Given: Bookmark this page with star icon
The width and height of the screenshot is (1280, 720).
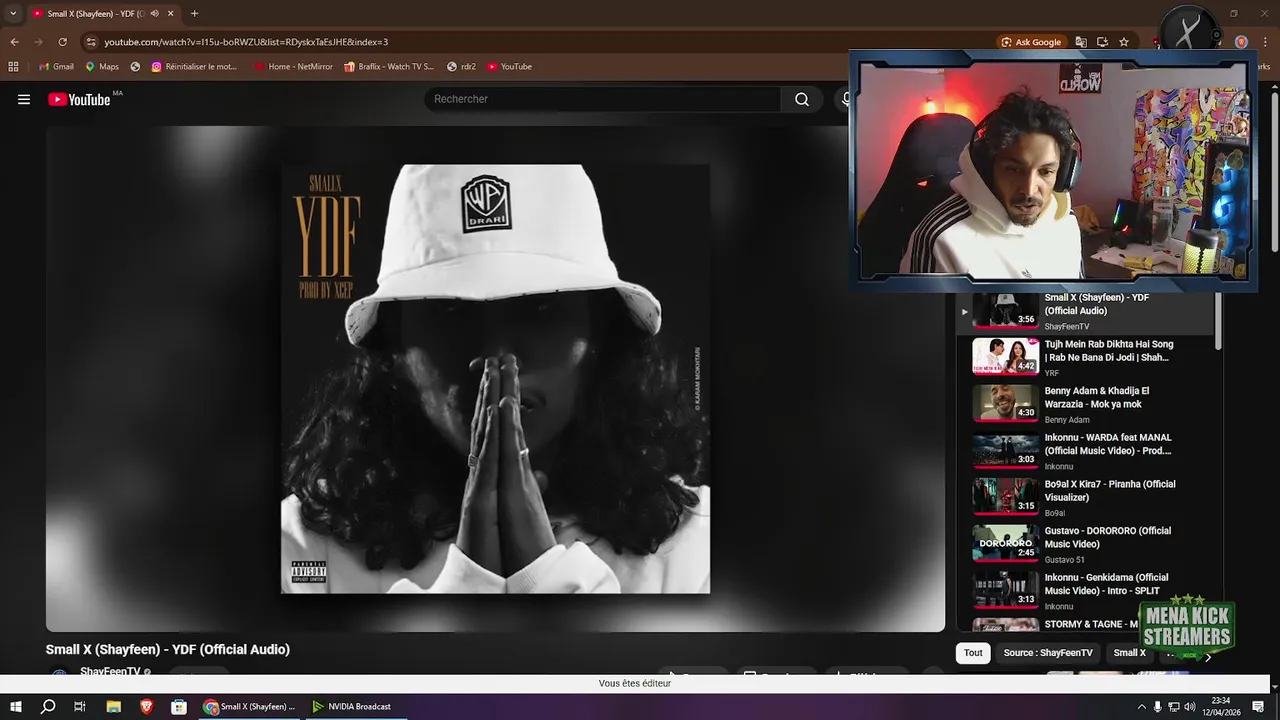Looking at the screenshot, I should point(1124,42).
